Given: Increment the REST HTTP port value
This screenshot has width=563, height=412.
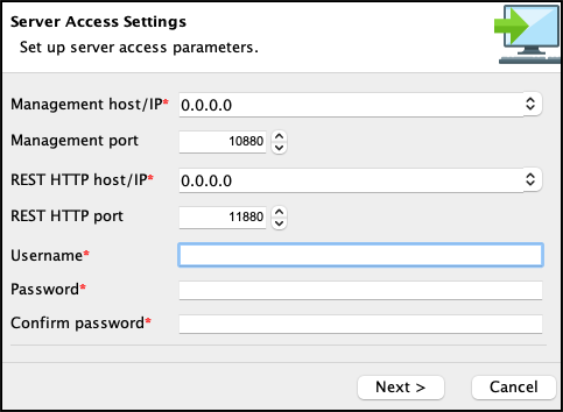Looking at the screenshot, I should point(279,212).
